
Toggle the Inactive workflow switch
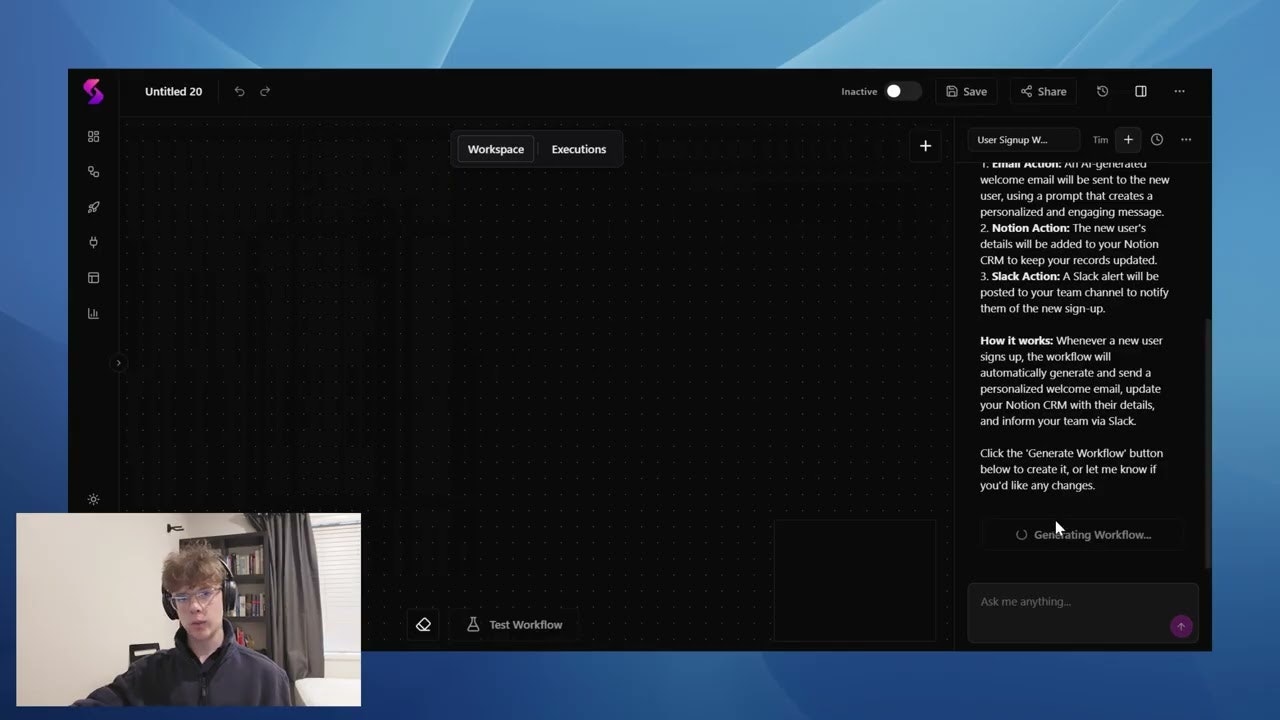point(902,91)
